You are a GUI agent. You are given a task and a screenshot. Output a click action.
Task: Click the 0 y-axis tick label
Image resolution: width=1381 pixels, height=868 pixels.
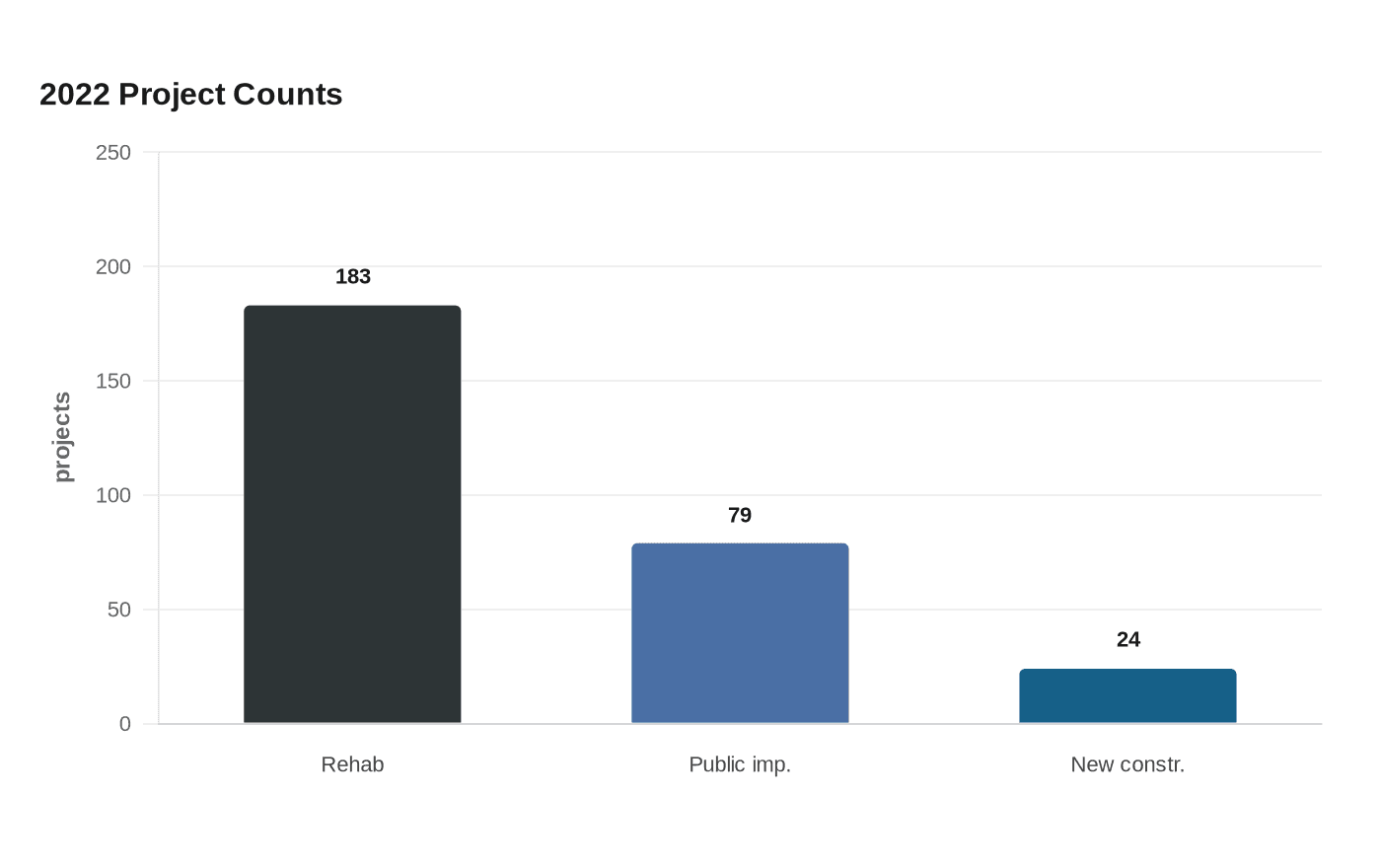pos(125,724)
